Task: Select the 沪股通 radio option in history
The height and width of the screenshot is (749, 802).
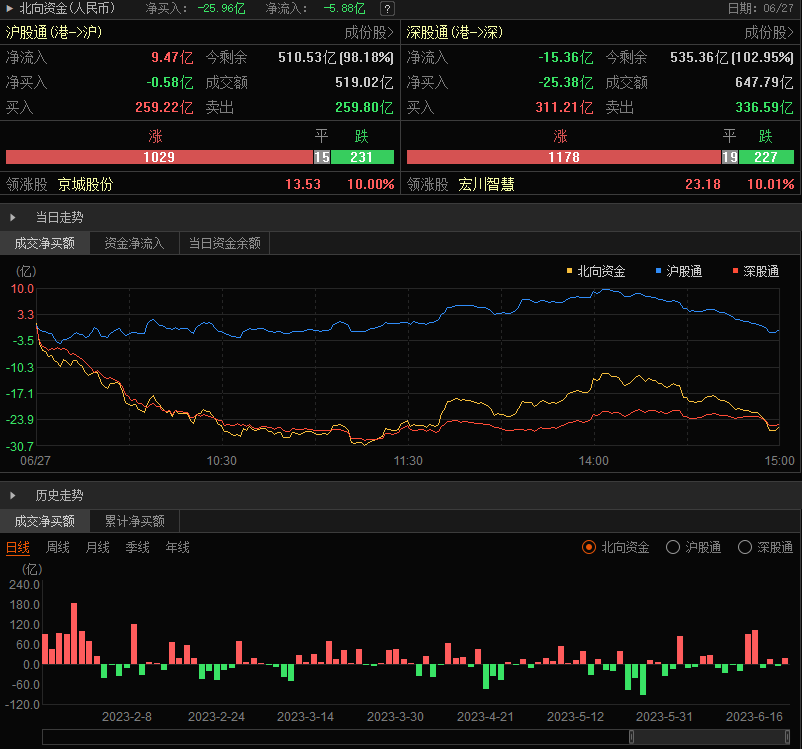Action: tap(673, 547)
